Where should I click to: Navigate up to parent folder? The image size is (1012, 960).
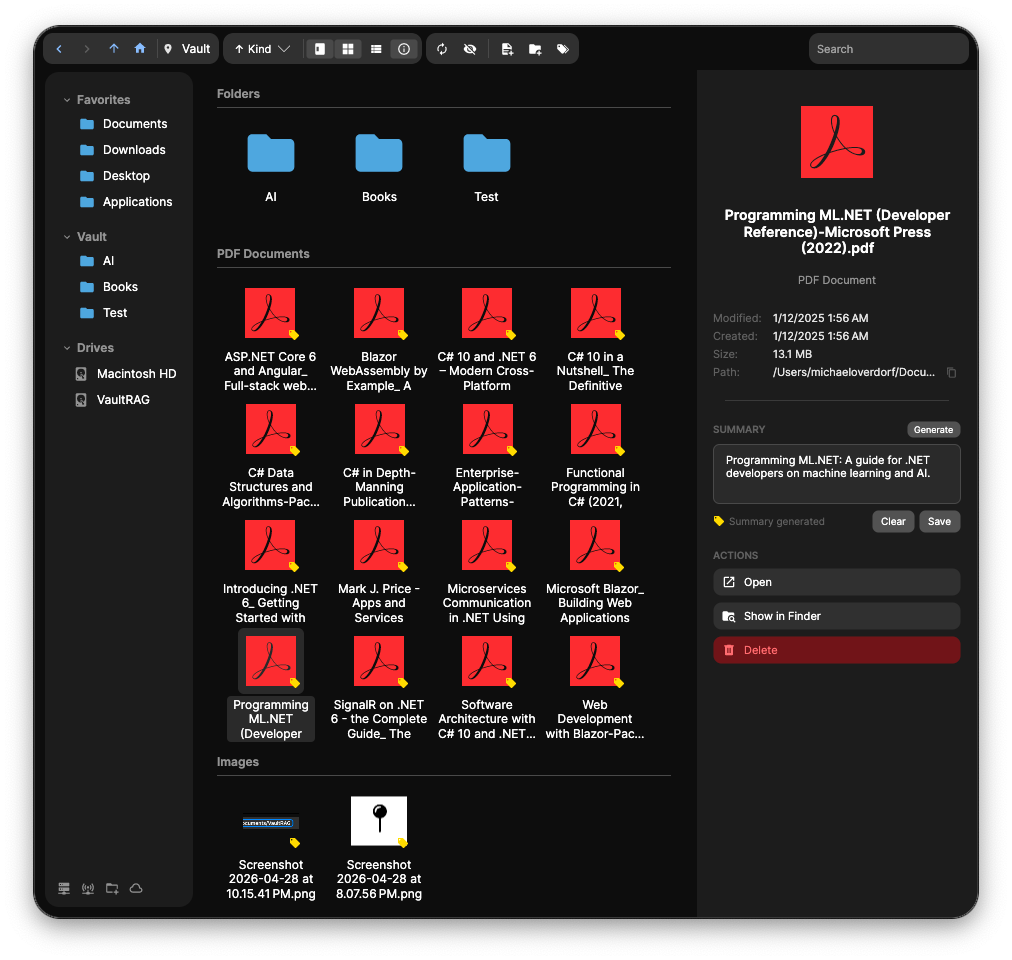click(x=114, y=49)
